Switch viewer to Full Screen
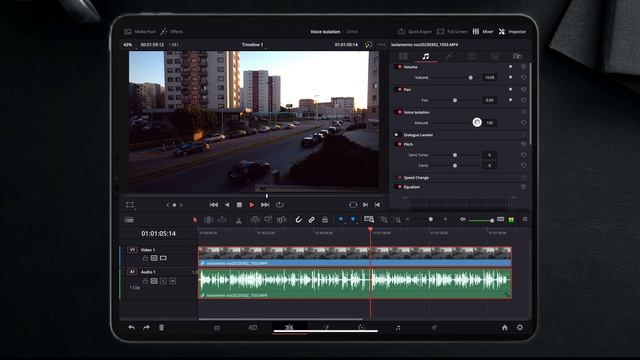 click(x=452, y=31)
